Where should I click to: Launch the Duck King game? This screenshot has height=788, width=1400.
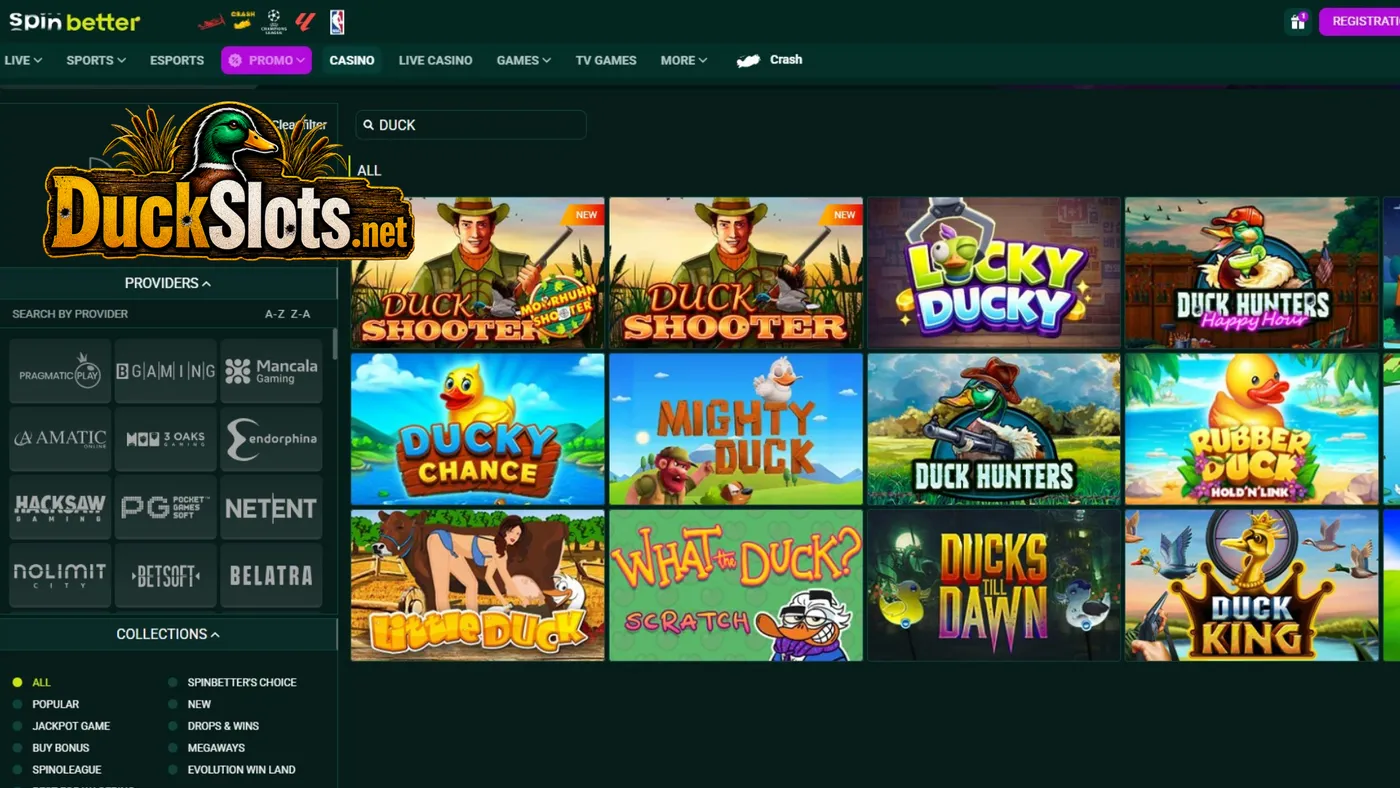coord(1252,585)
